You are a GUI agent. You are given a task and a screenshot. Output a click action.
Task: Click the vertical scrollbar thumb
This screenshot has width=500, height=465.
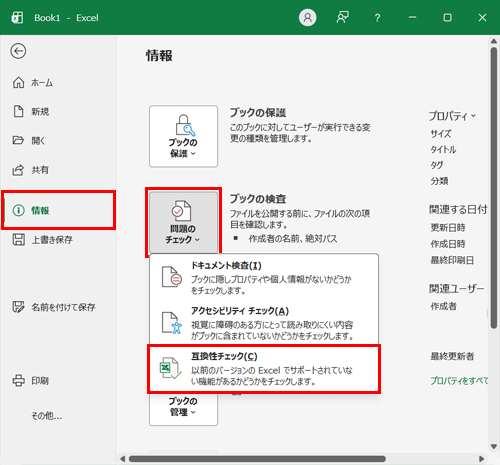coord(494,188)
